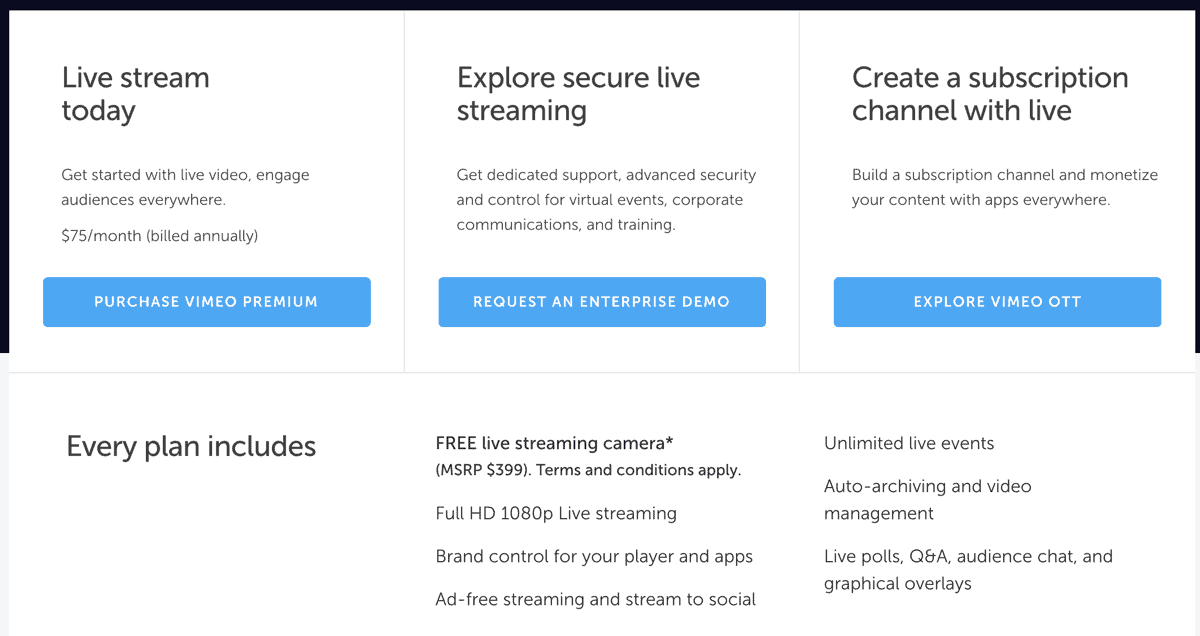Select the Live stream today heading
This screenshot has height=636, width=1200.
click(x=136, y=94)
